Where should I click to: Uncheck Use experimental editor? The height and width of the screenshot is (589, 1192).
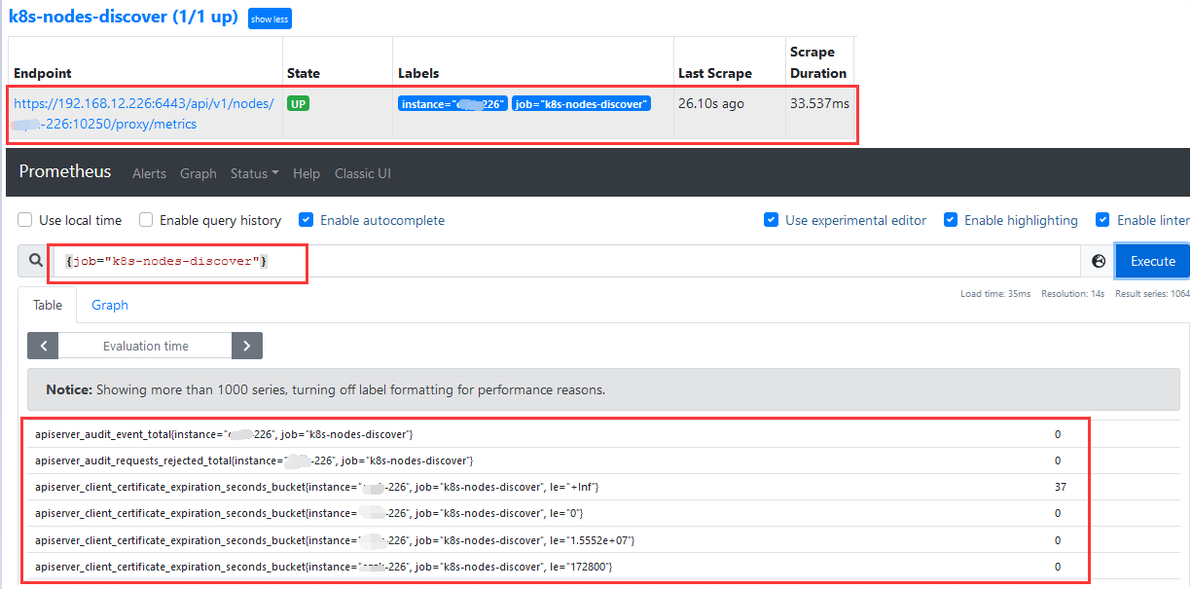[x=771, y=220]
